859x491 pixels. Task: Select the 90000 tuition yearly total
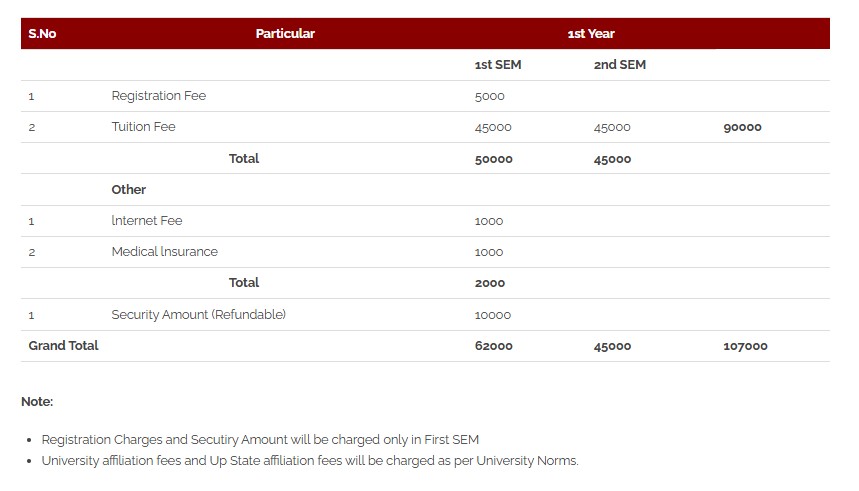click(x=742, y=128)
